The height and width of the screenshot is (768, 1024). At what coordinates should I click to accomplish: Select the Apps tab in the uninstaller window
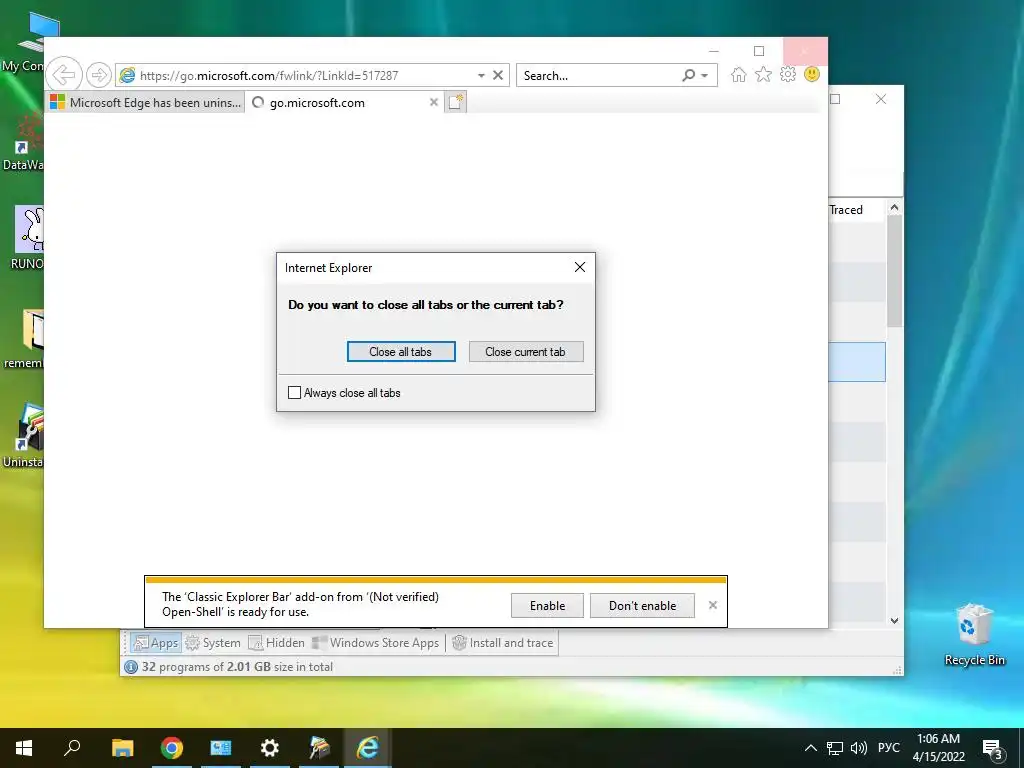coord(155,643)
